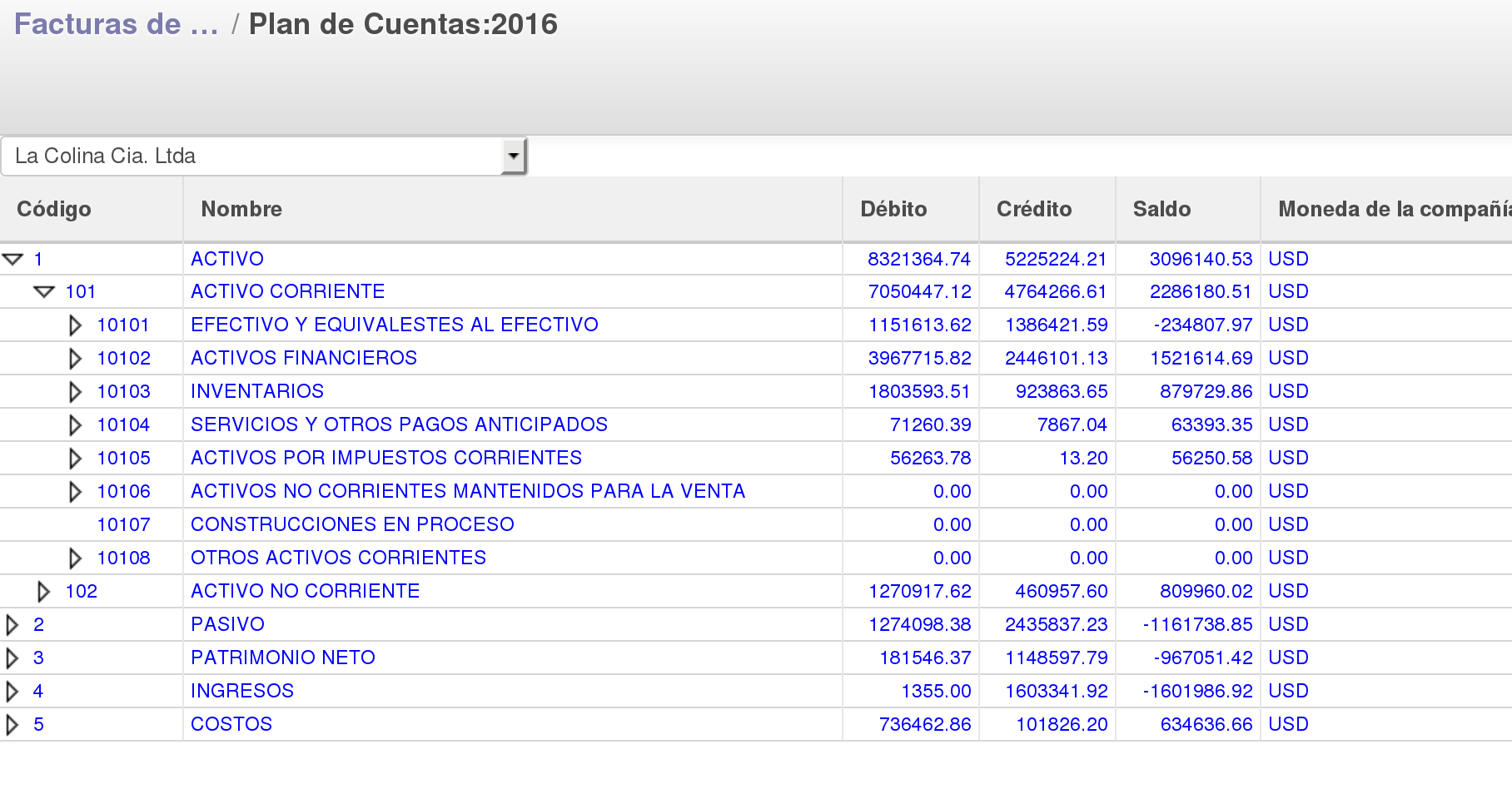The height and width of the screenshot is (804, 1512).
Task: Sort by the Nombre column header
Action: [241, 209]
